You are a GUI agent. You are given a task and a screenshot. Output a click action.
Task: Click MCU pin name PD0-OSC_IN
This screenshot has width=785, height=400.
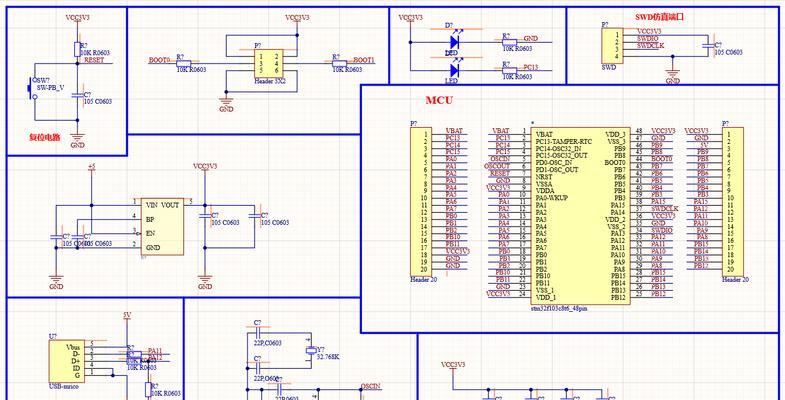(x=554, y=163)
